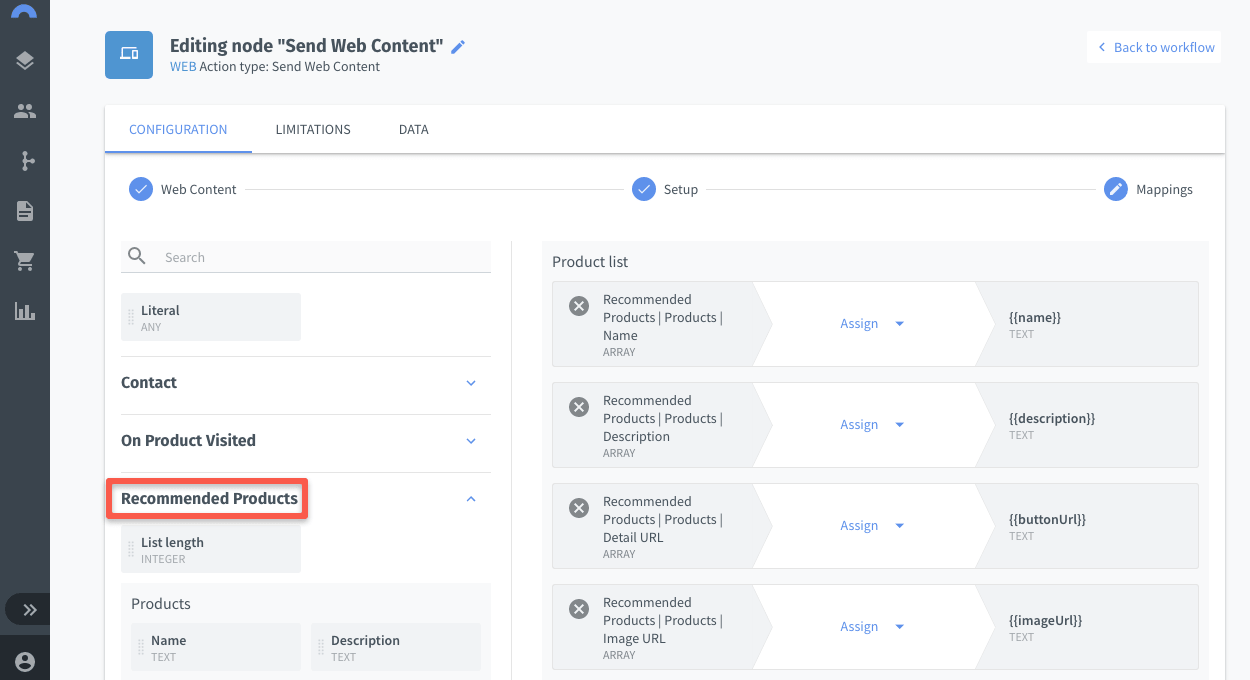This screenshot has height=680, width=1250.
Task: Click the "Recommended Products | Products | Detail URL" source text
Action: click(x=662, y=519)
